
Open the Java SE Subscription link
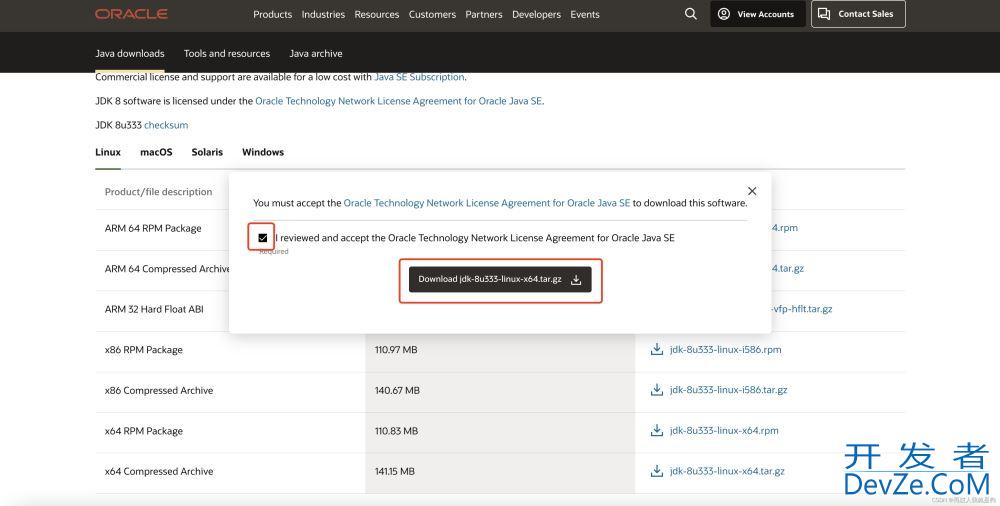419,77
